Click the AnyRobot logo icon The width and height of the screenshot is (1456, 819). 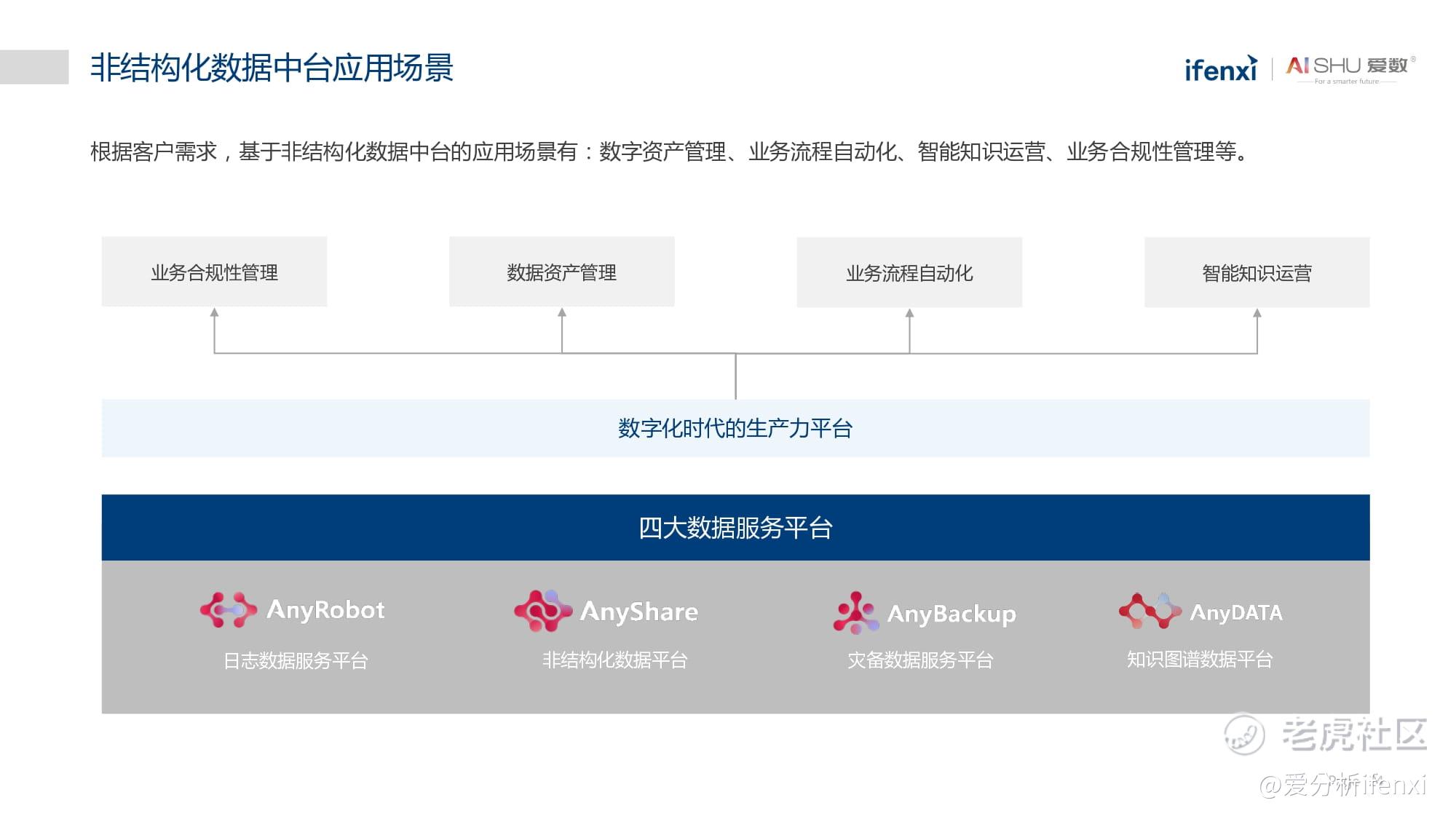point(228,610)
